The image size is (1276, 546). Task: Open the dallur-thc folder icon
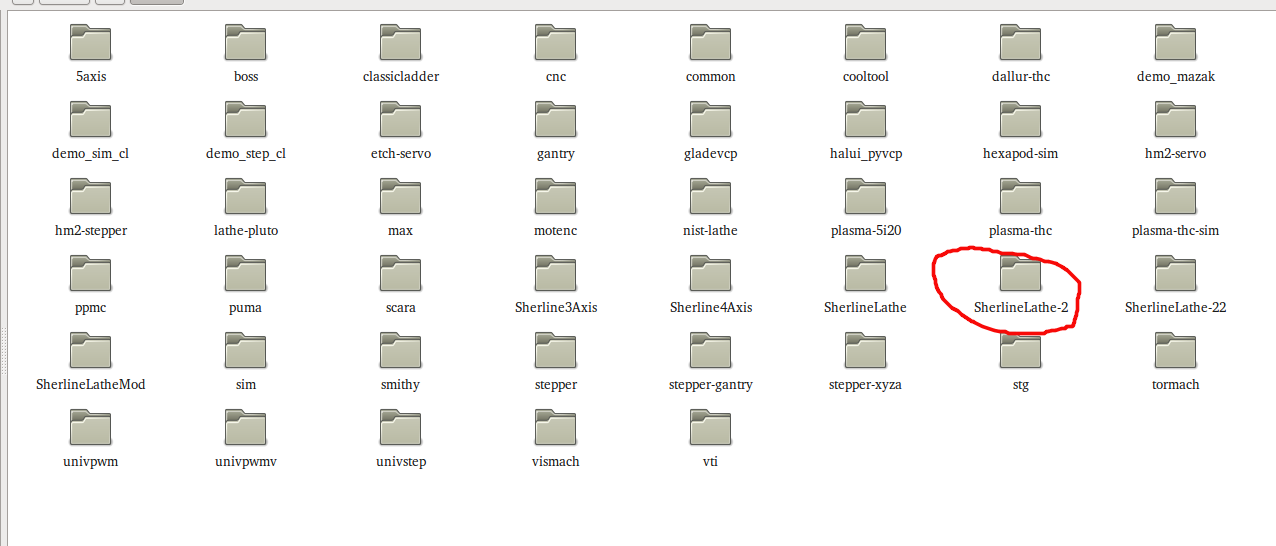[x=1020, y=42]
